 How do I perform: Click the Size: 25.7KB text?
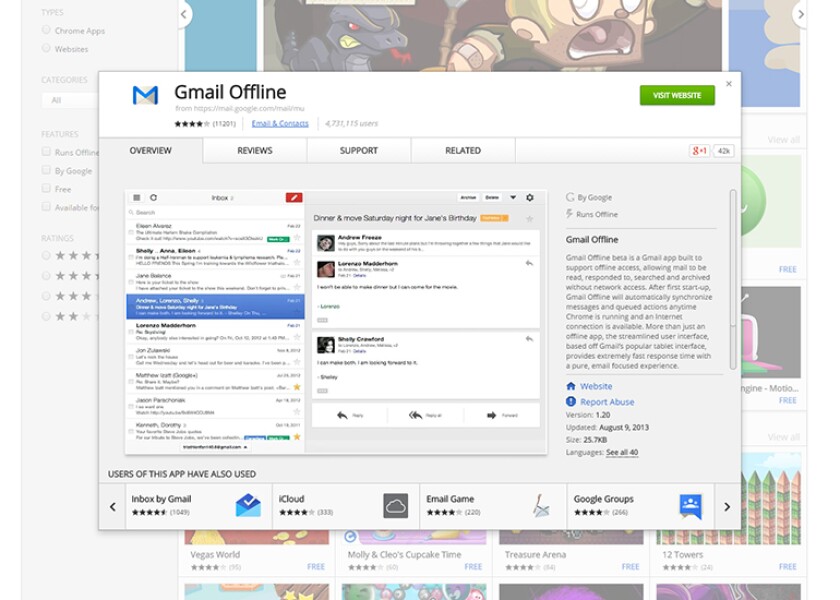click(586, 440)
